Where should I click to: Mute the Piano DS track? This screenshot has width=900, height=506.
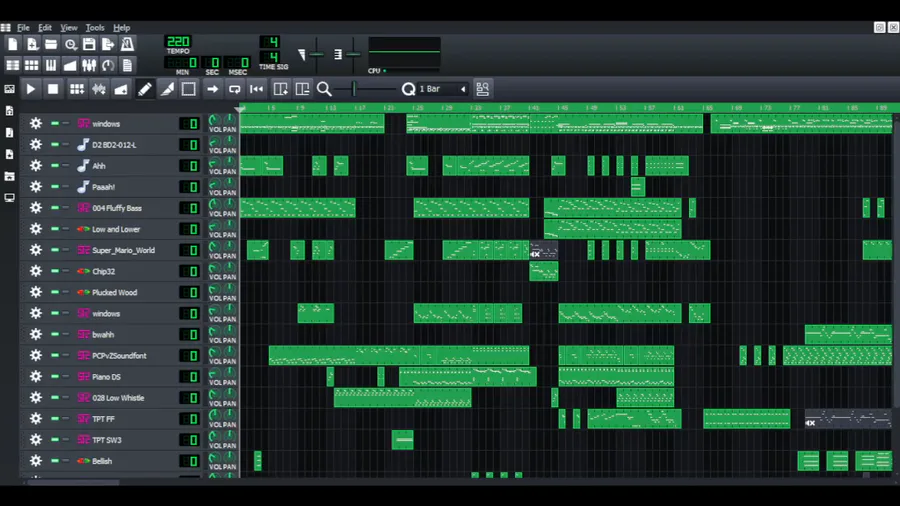pos(55,376)
